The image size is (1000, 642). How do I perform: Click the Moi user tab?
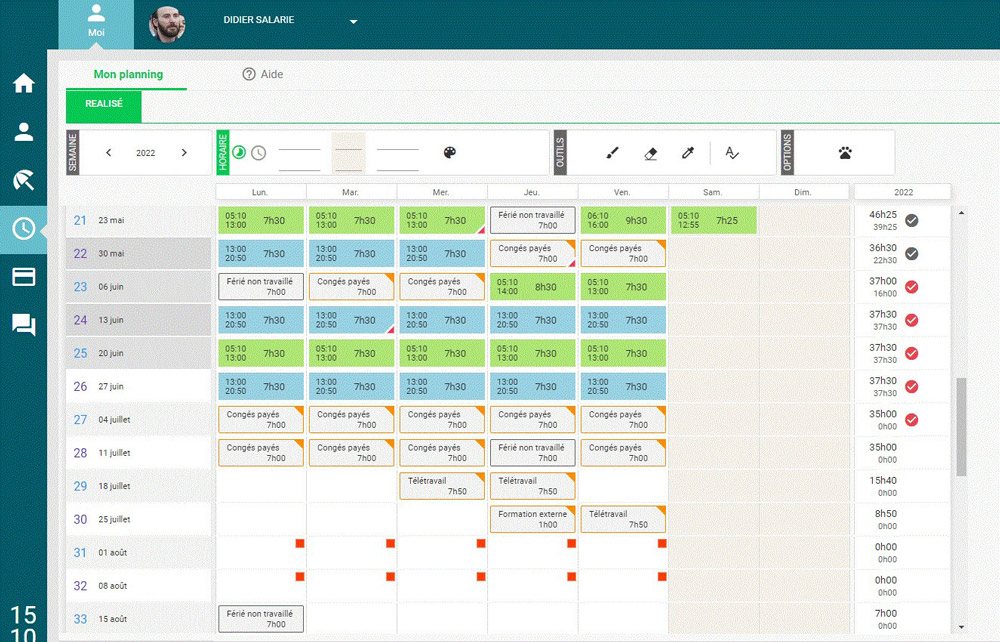[96, 23]
